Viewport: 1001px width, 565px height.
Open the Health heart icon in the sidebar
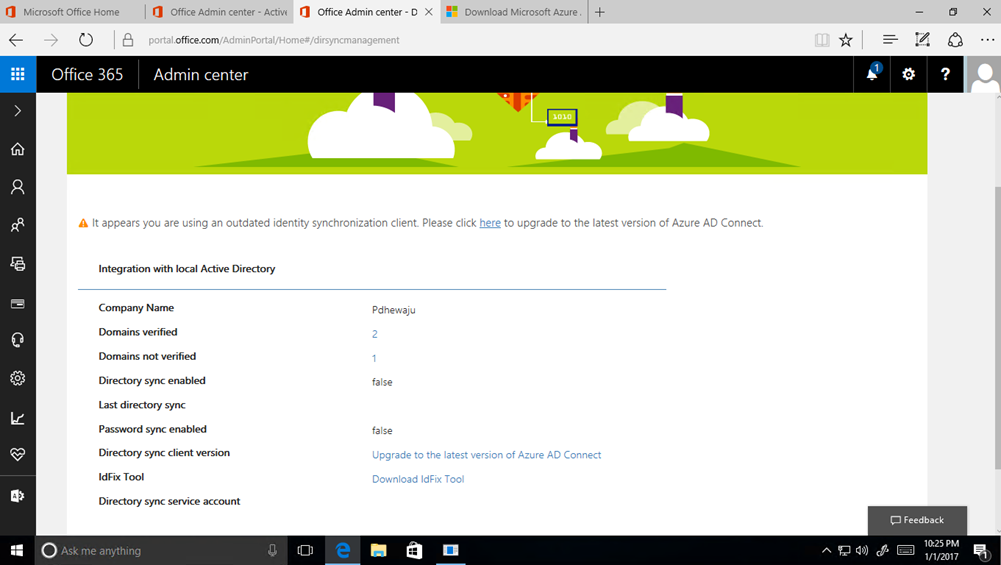[18, 454]
